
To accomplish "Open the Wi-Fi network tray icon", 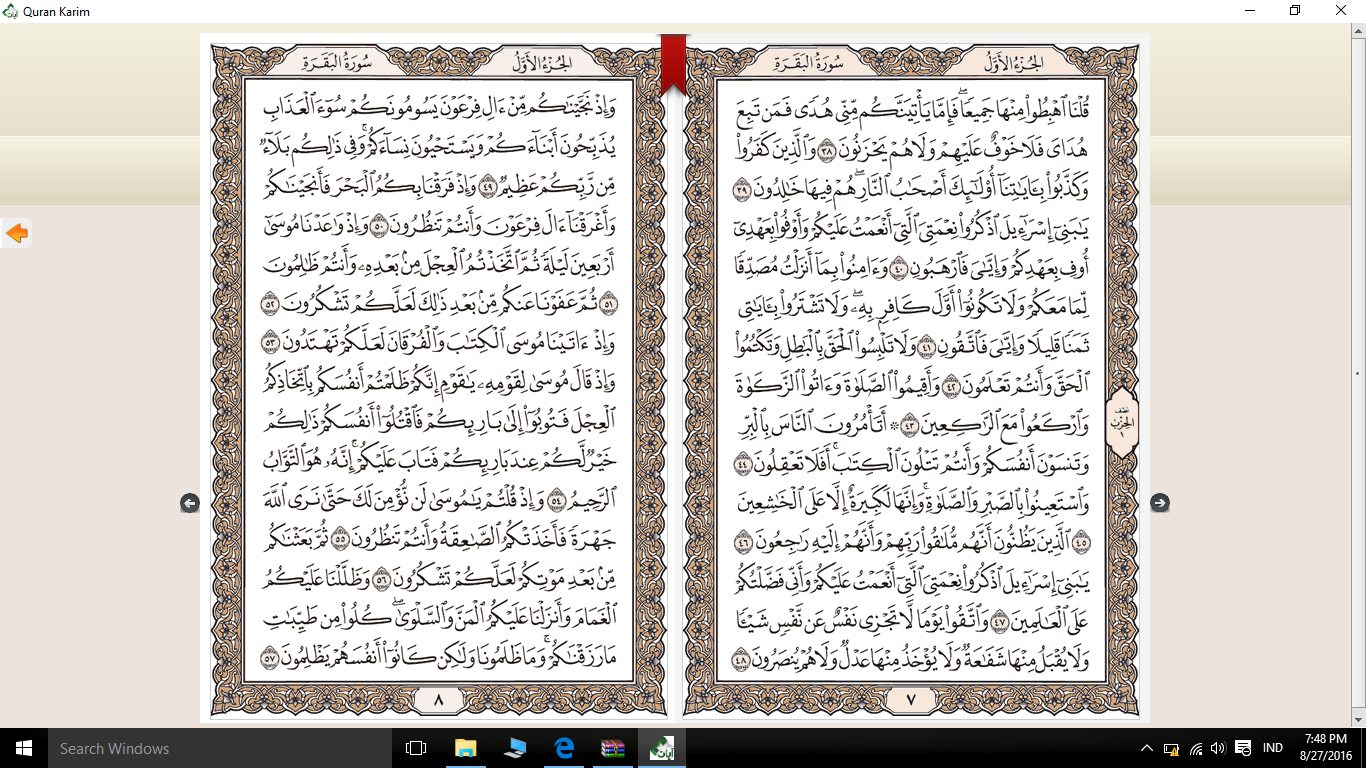I will [1196, 748].
